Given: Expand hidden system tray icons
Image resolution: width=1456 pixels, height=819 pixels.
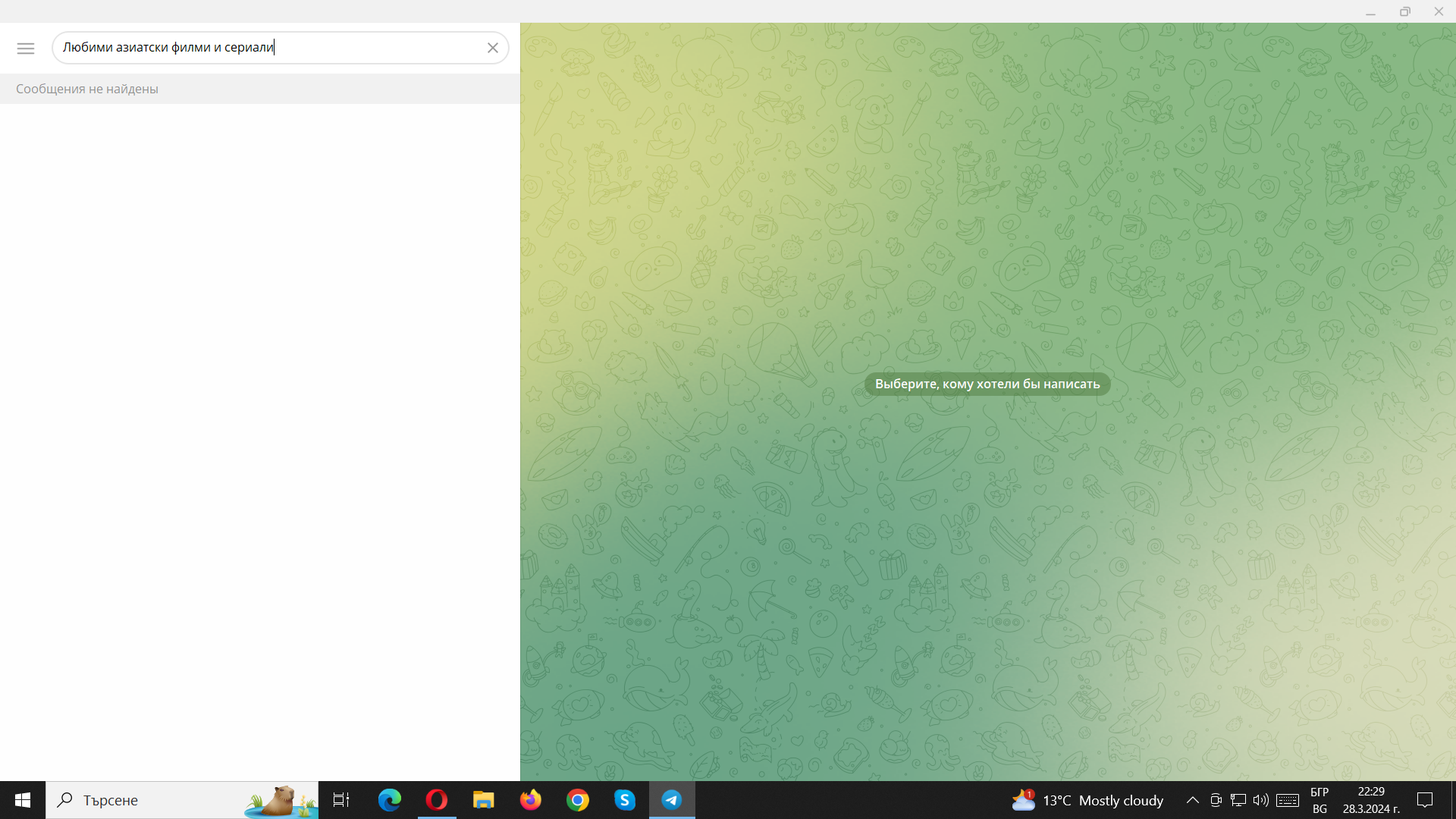Looking at the screenshot, I should tap(1192, 800).
